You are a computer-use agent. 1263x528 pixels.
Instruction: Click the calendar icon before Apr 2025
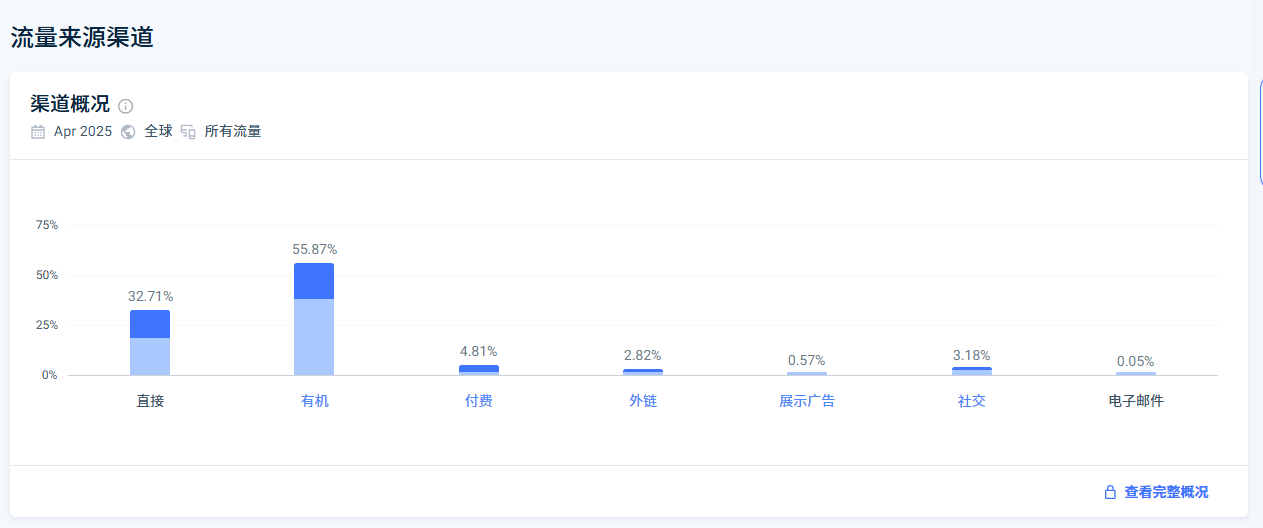click(38, 132)
